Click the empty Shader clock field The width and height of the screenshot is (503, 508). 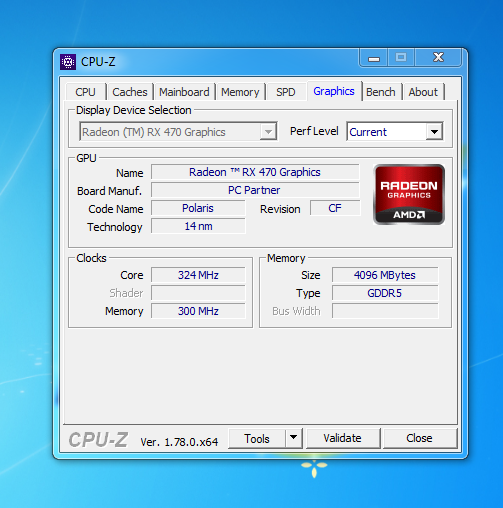tap(198, 293)
